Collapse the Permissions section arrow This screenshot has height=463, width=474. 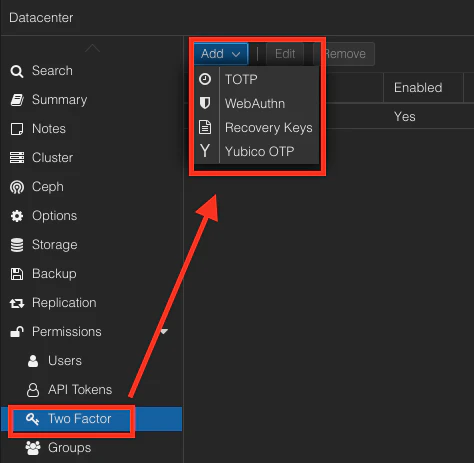tap(164, 331)
